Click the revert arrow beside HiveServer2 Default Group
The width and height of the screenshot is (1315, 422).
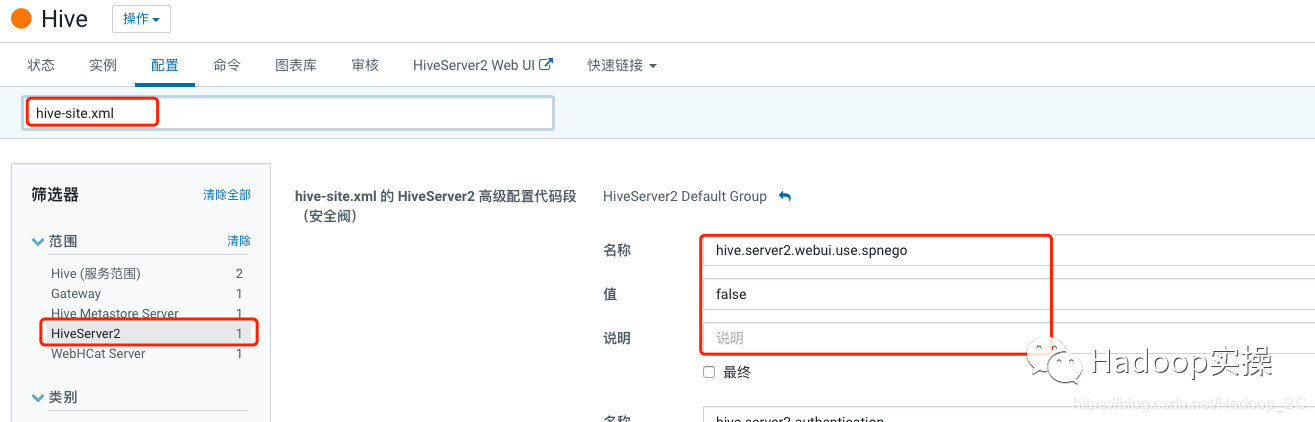click(x=785, y=197)
